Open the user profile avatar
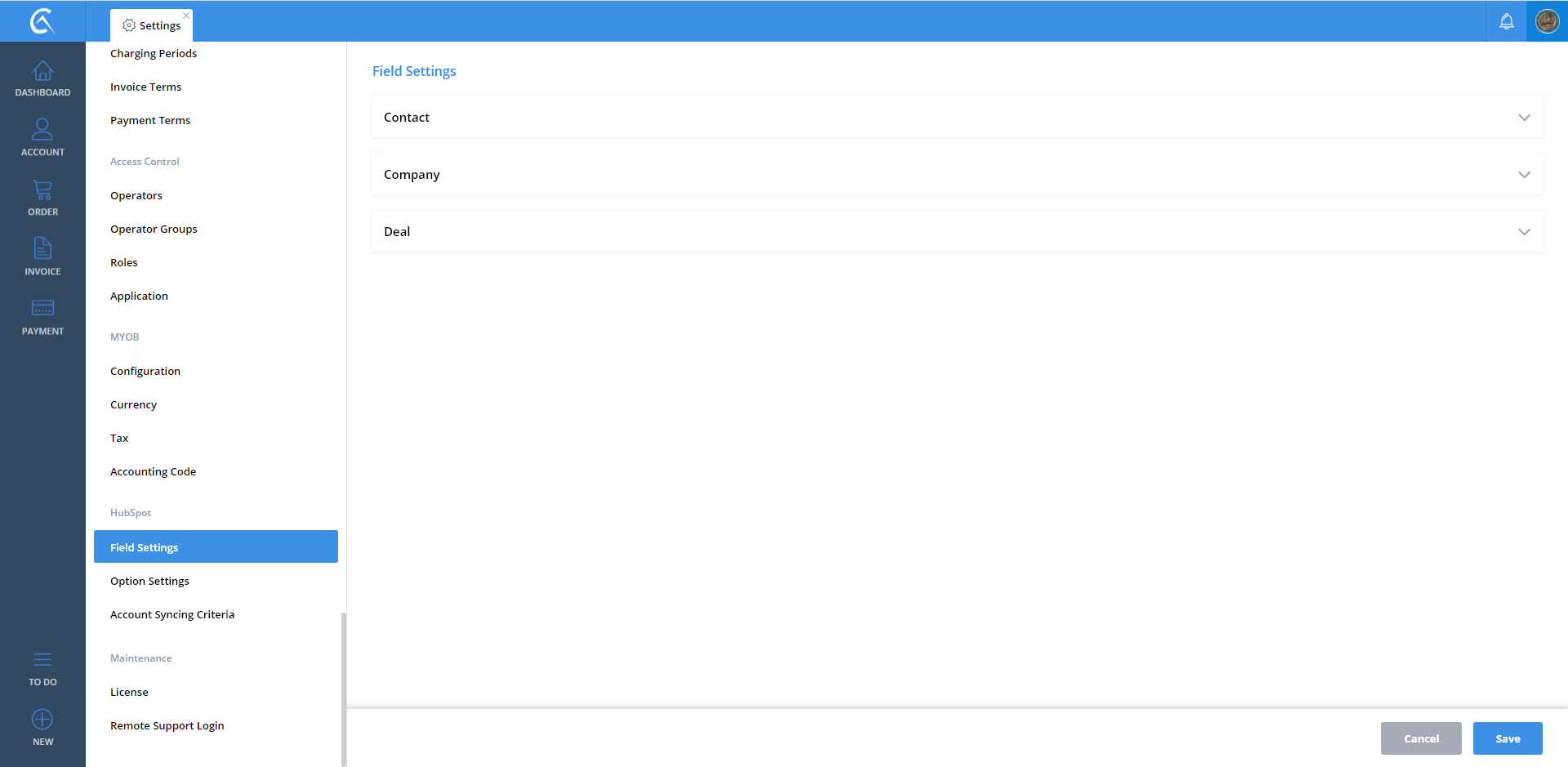Image resolution: width=1568 pixels, height=767 pixels. [1547, 21]
